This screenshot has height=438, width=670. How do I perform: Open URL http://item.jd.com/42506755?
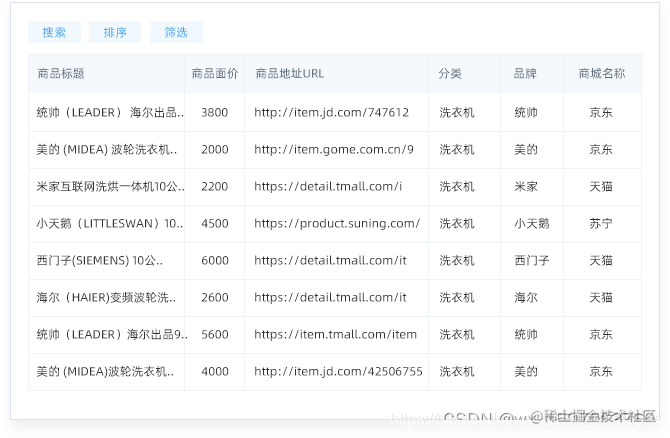point(338,371)
